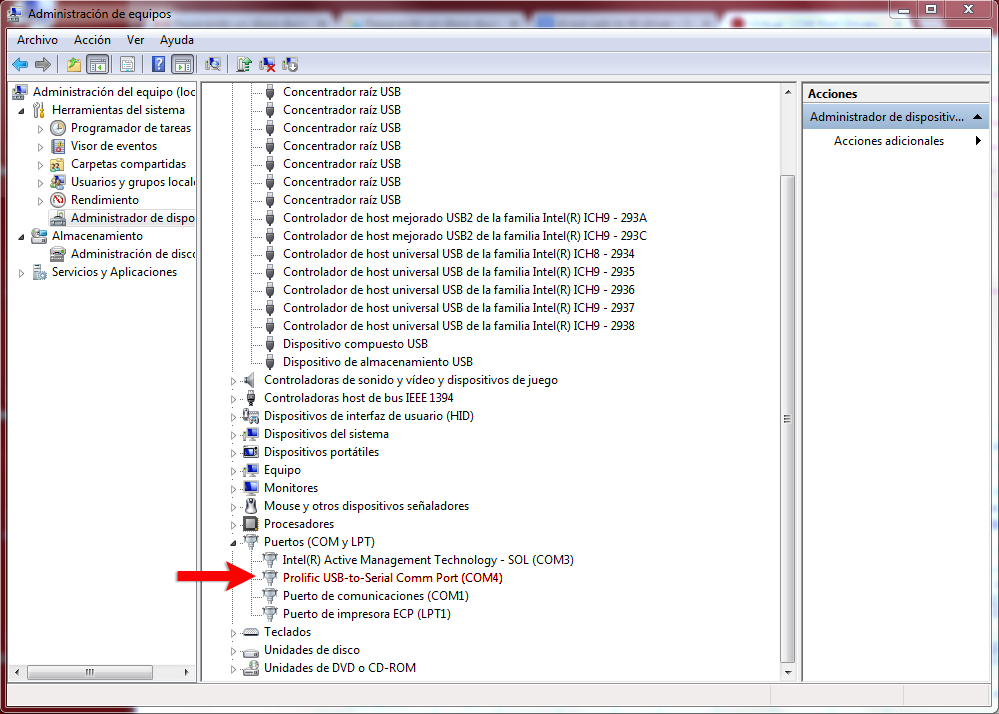Viewport: 999px width, 714px height.
Task: Select Prolific USB-to-Serial Comm Port (COM4)
Action: (x=392, y=578)
